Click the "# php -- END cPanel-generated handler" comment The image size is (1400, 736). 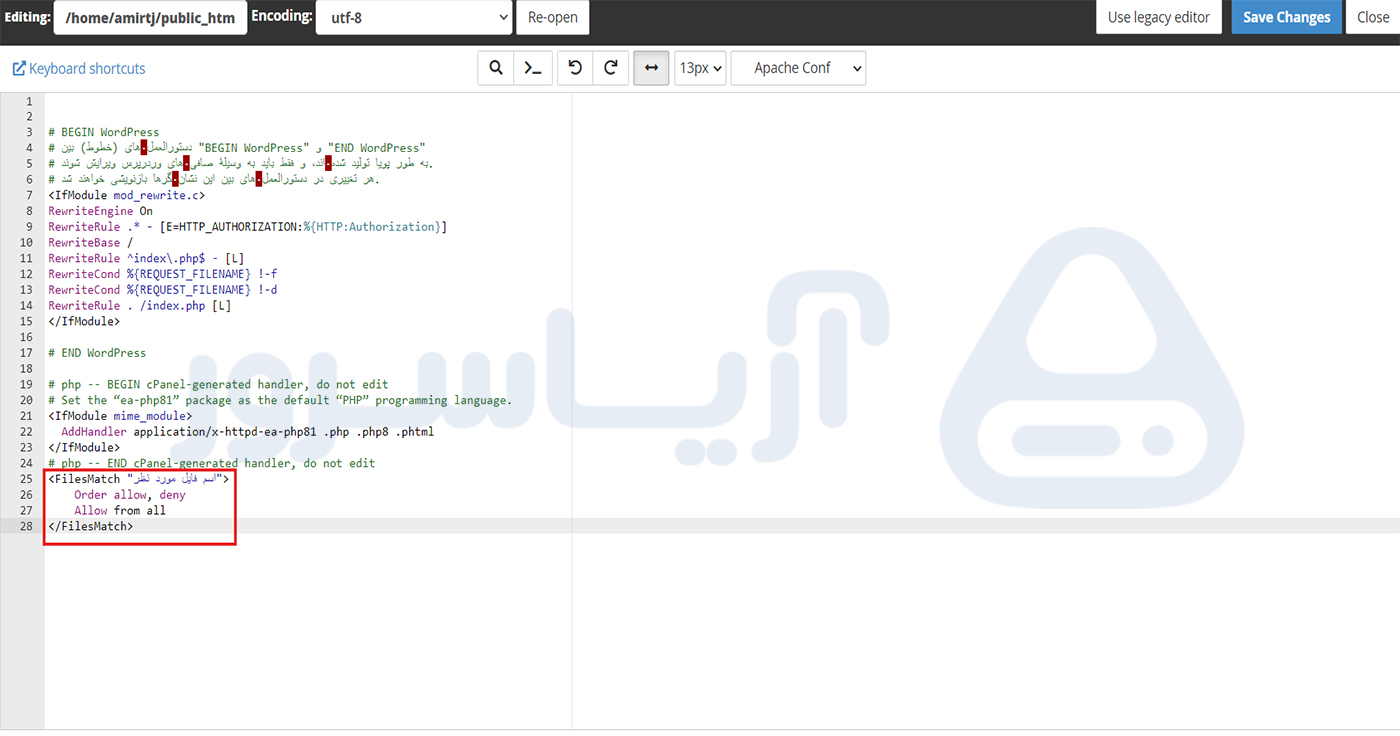[x=212, y=463]
